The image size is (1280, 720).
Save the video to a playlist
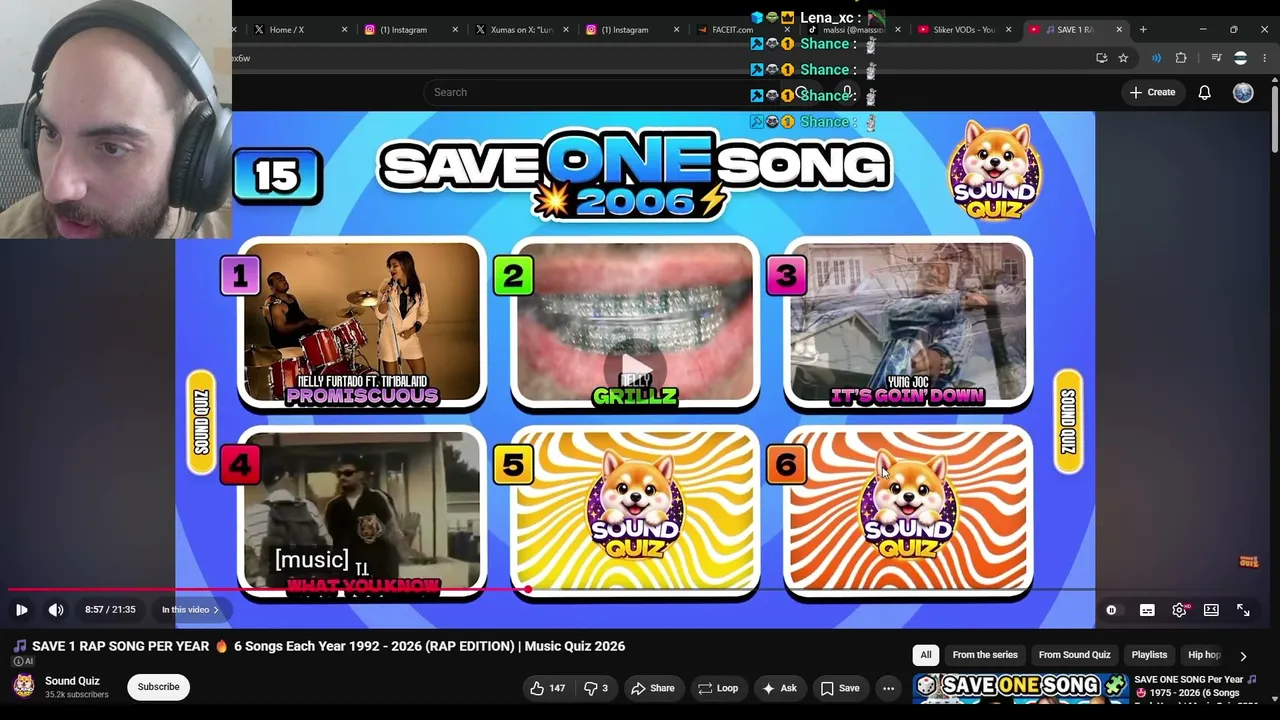[x=840, y=688]
